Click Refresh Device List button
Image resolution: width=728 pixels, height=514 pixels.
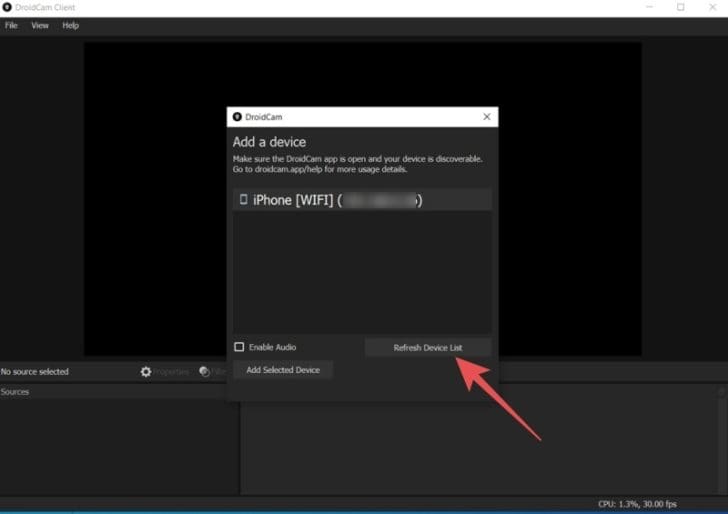pyautogui.click(x=428, y=347)
